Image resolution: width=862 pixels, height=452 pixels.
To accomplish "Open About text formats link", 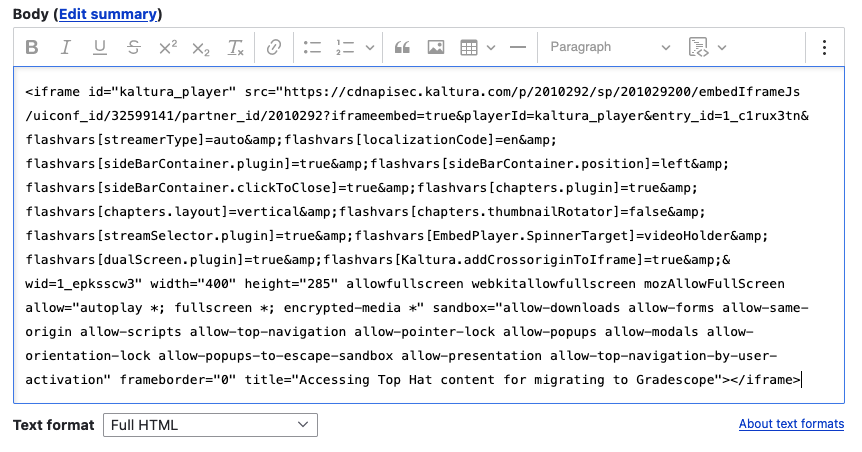I will (791, 424).
